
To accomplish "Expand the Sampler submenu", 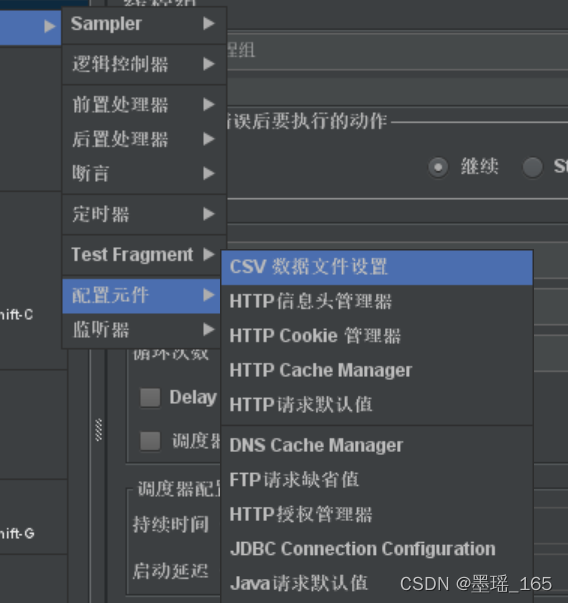I will pyautogui.click(x=144, y=24).
